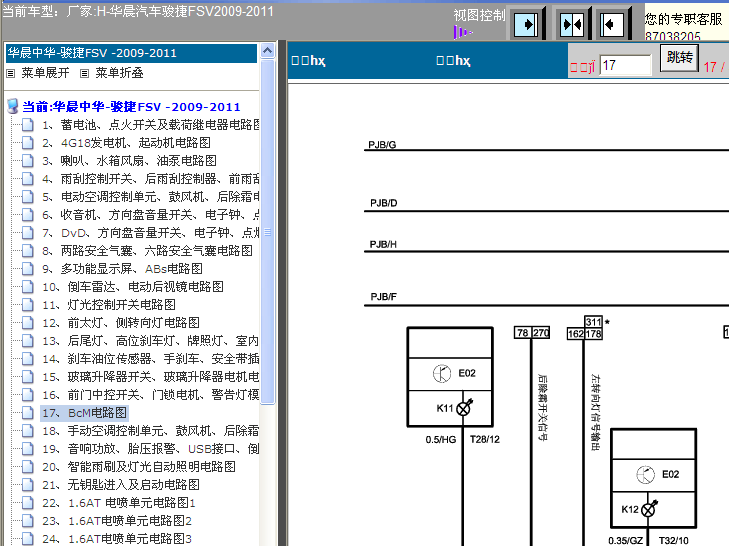Click connector box labeled 78
729x546 pixels.
tap(523, 333)
